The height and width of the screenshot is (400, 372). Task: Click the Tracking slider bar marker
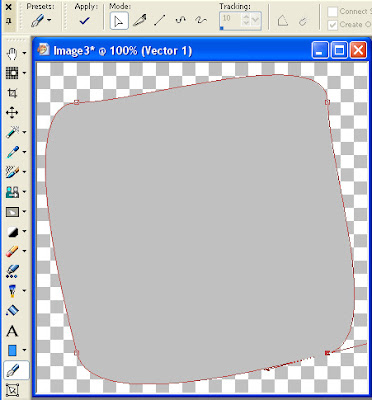tap(222, 29)
